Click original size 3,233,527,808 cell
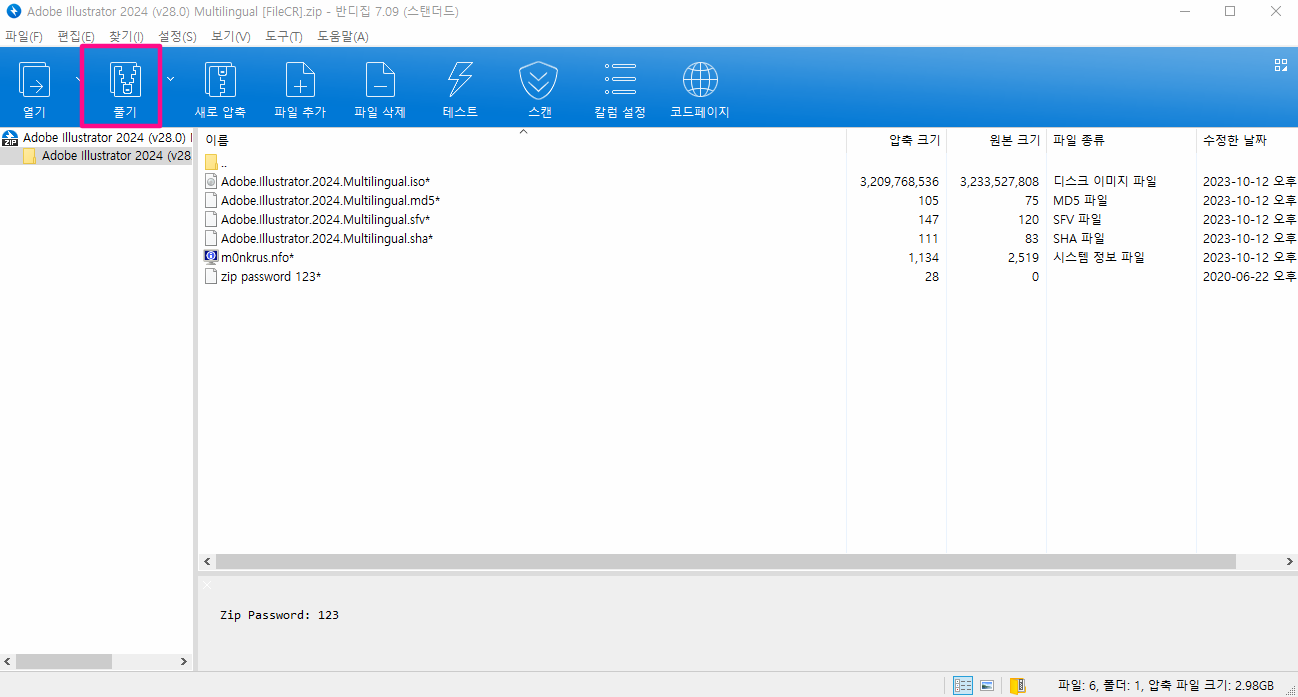 point(999,181)
